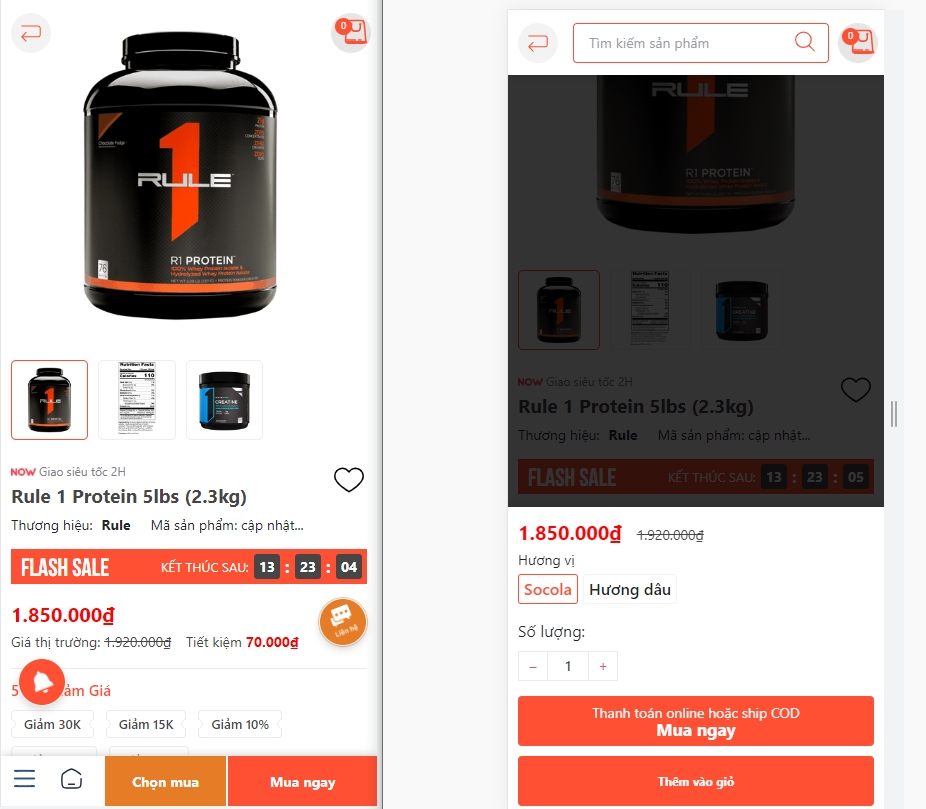
Task: Click the back arrow beside the search box
Action: (x=537, y=43)
